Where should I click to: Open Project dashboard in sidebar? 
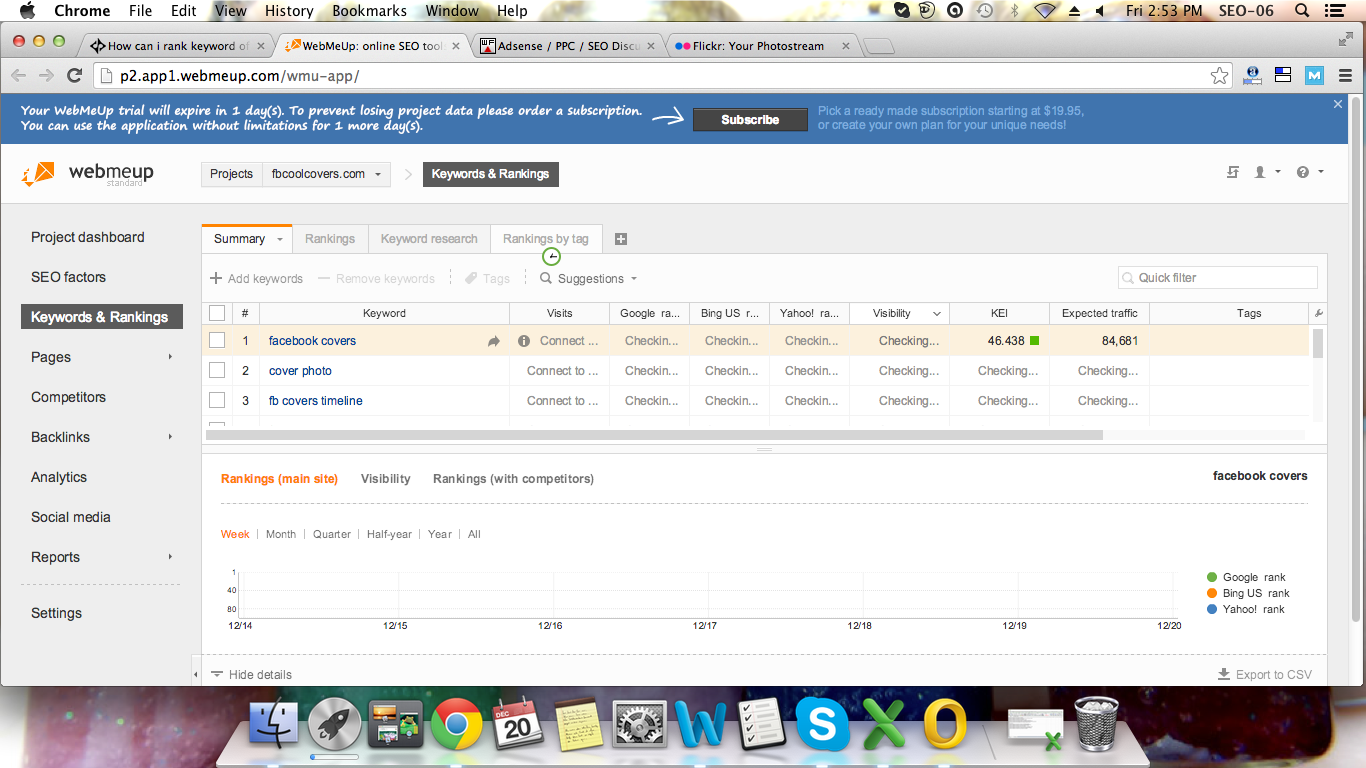[x=88, y=237]
